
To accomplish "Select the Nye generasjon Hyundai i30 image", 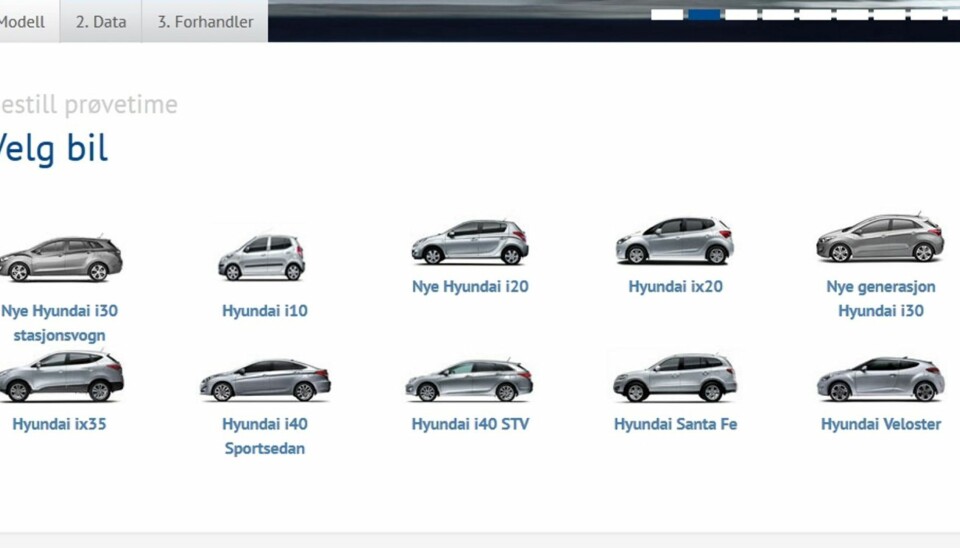I will tap(880, 239).
